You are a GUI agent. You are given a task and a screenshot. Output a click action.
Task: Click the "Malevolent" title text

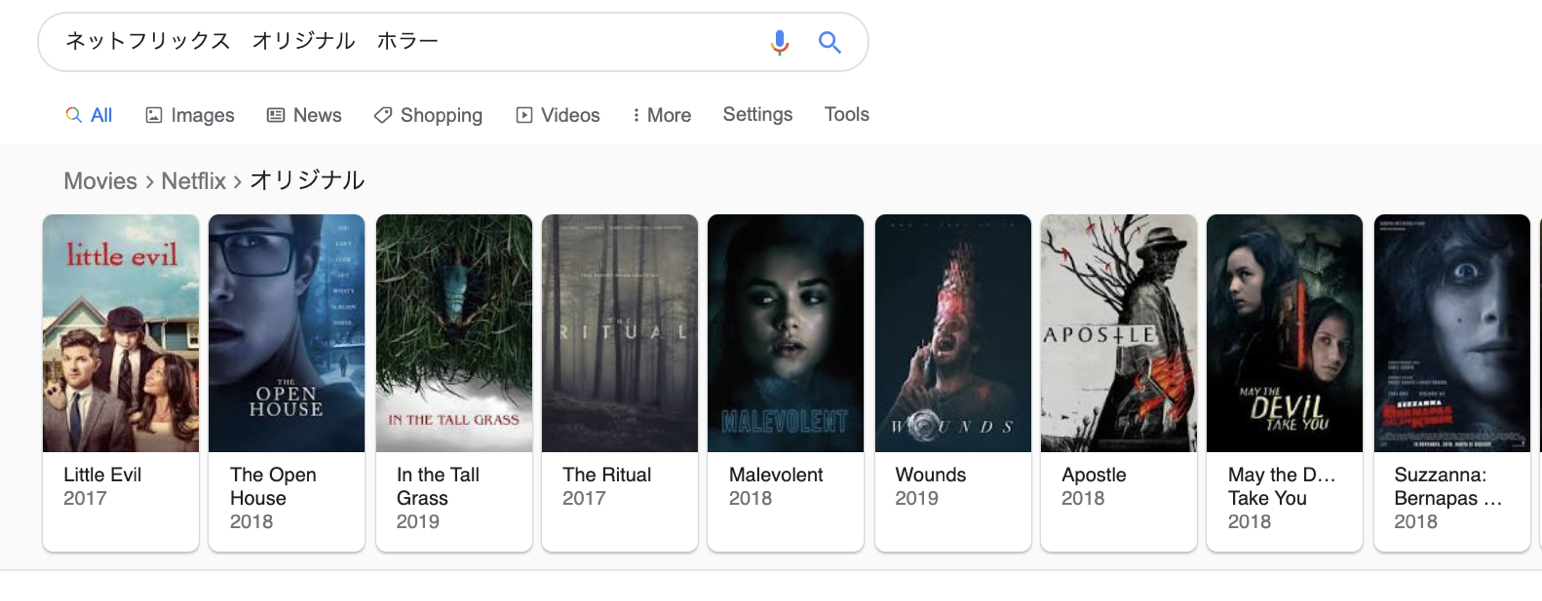click(776, 475)
